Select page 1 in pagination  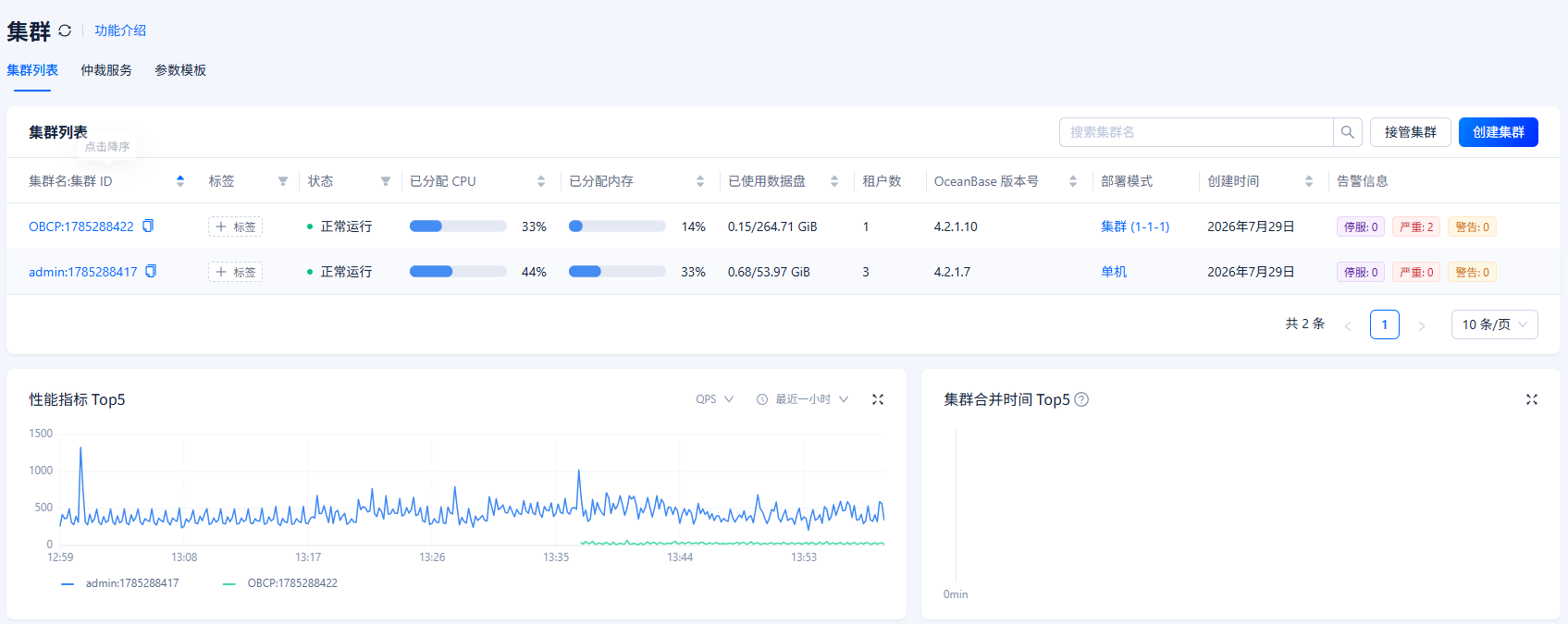point(1385,324)
